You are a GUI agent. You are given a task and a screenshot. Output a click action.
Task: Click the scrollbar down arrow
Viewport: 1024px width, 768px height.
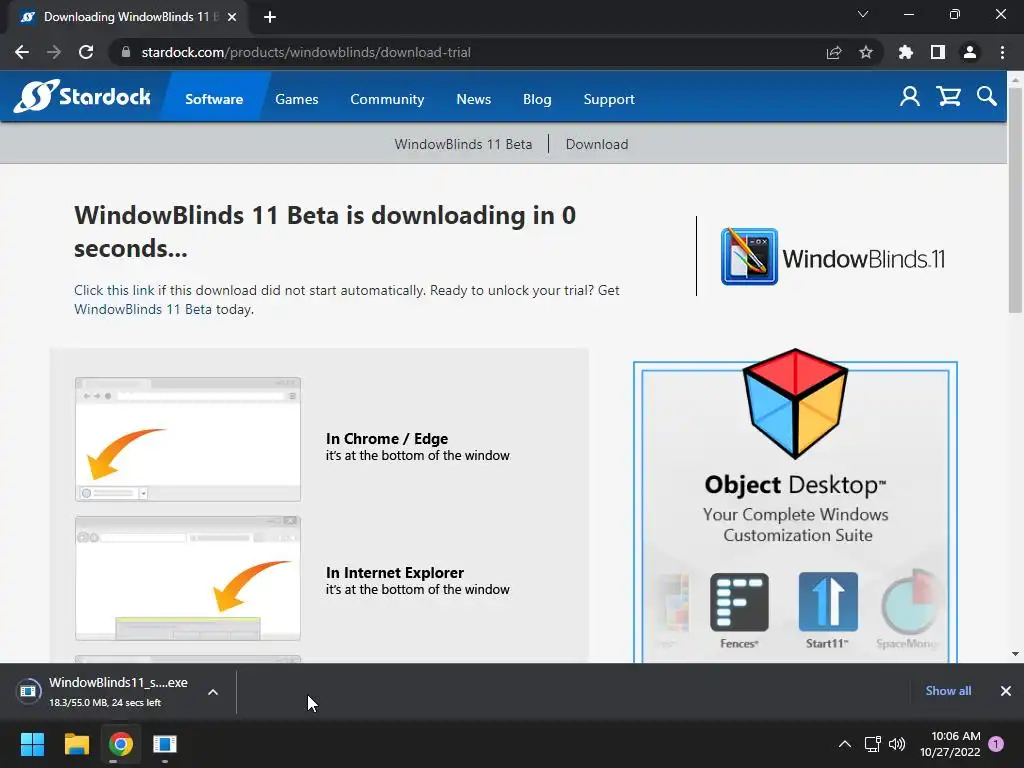1015,654
